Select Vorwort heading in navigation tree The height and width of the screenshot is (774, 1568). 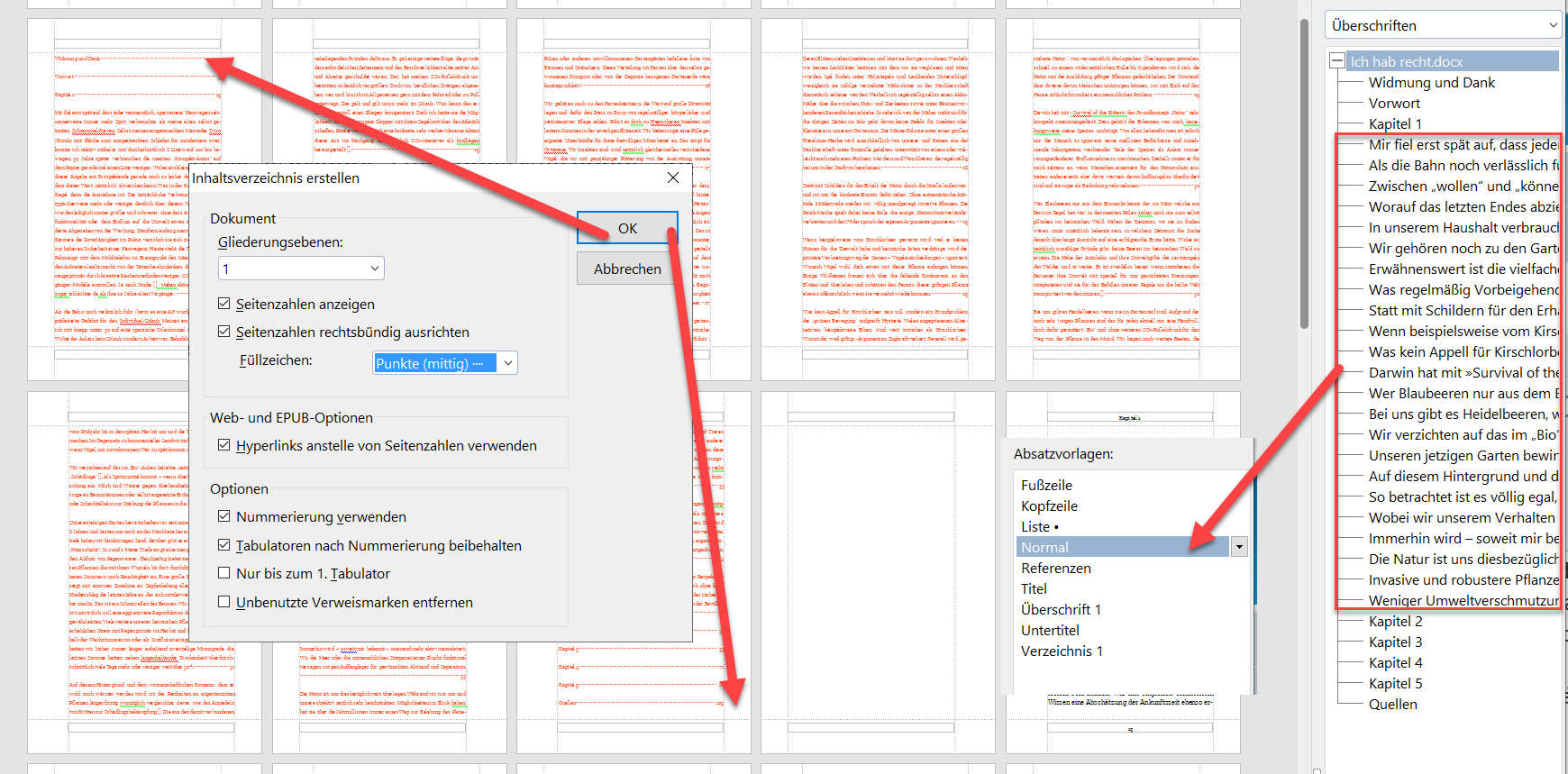click(1394, 103)
